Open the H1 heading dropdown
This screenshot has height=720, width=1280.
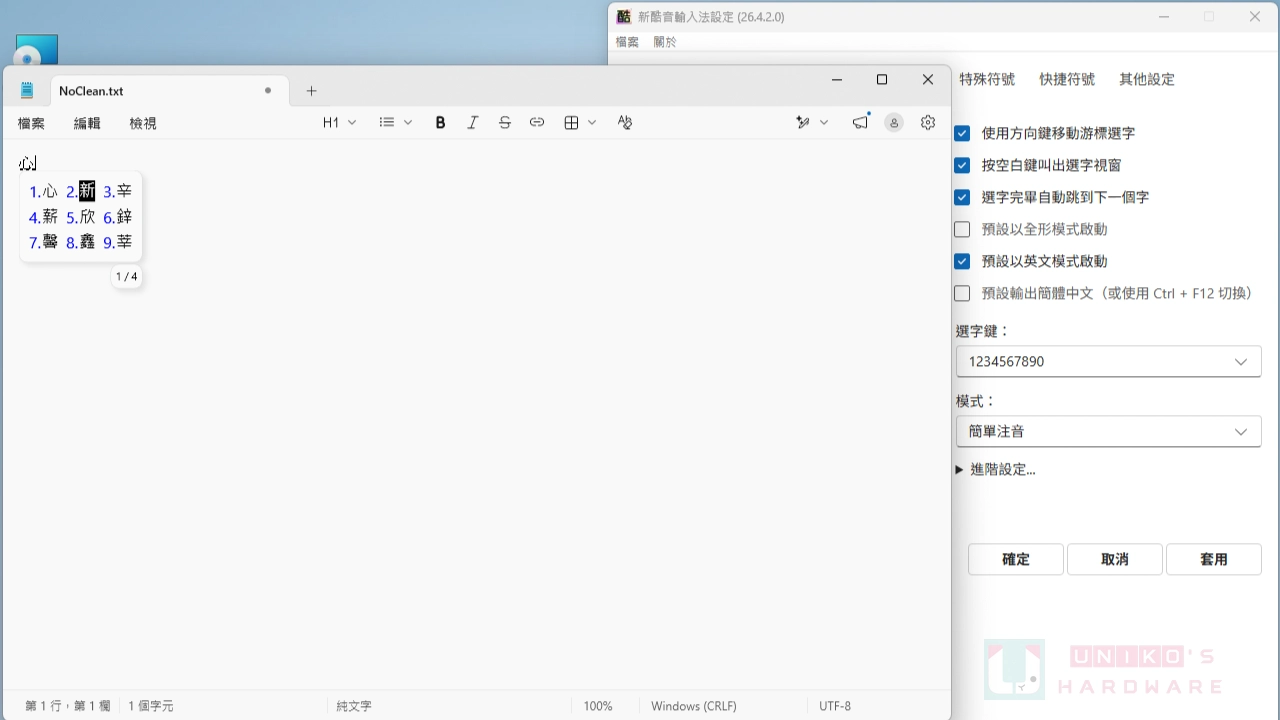click(339, 122)
